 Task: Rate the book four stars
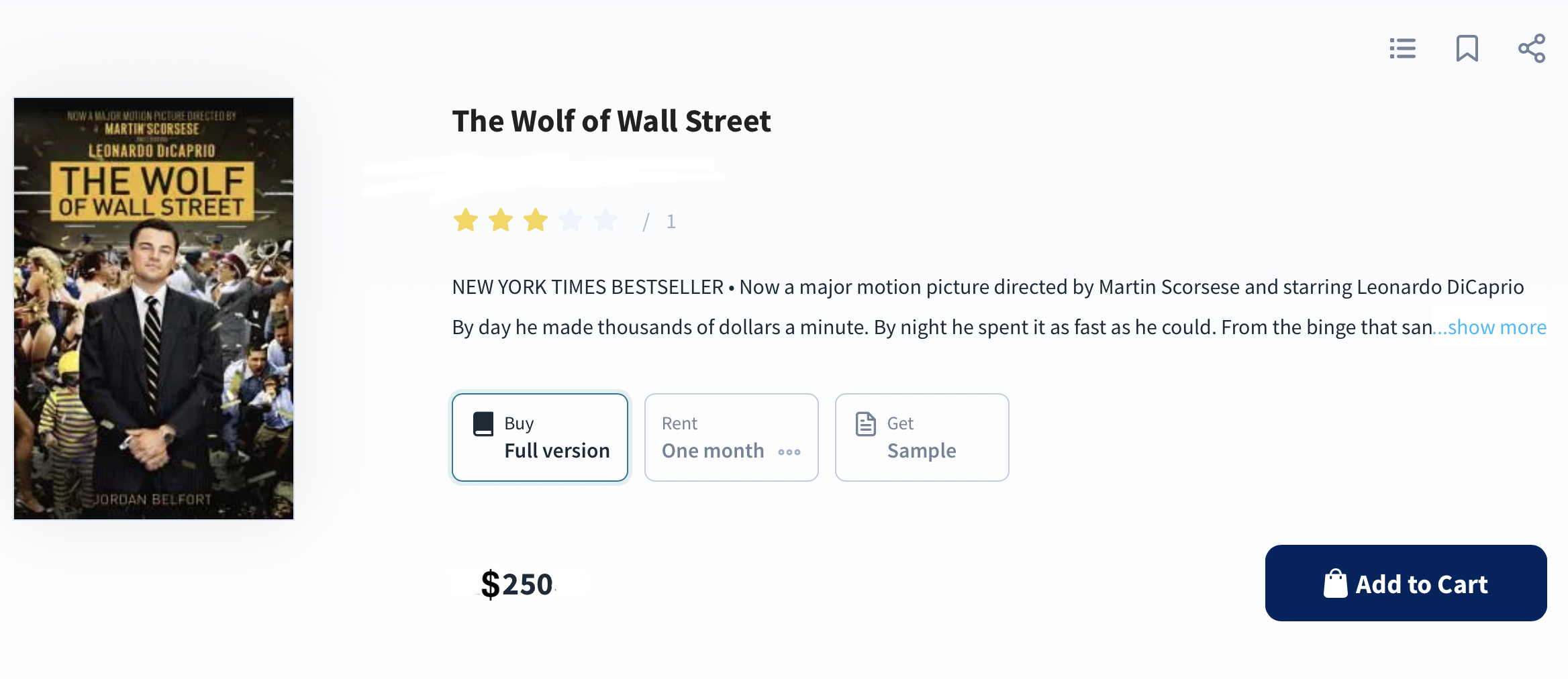click(571, 220)
